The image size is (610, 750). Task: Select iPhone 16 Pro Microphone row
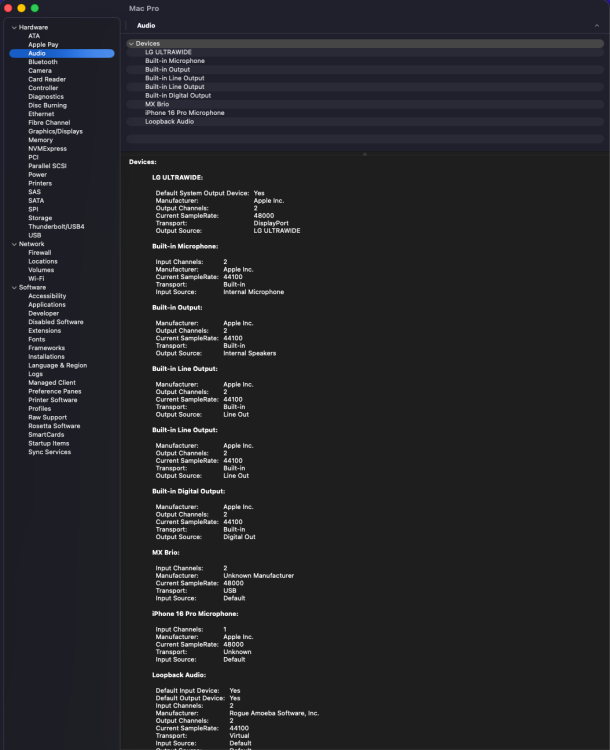pyautogui.click(x=365, y=113)
